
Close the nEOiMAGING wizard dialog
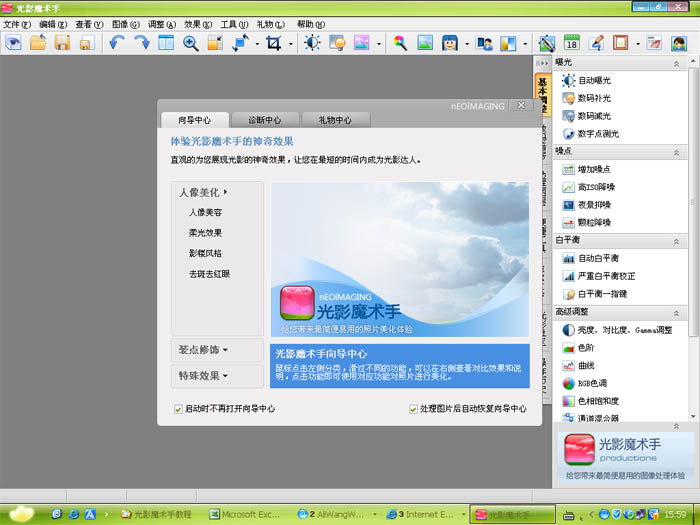521,105
